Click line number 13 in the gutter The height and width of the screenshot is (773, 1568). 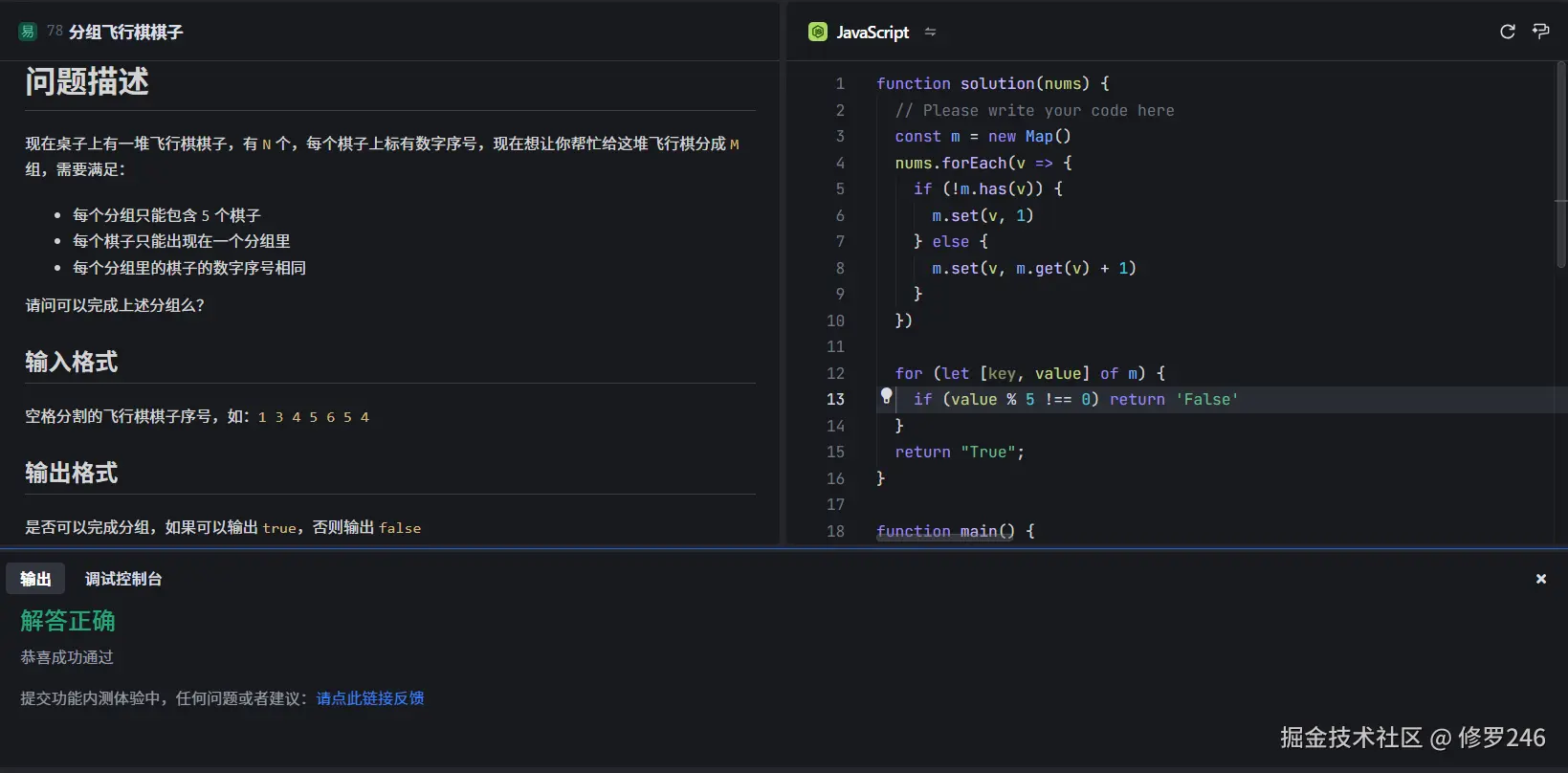click(x=835, y=400)
